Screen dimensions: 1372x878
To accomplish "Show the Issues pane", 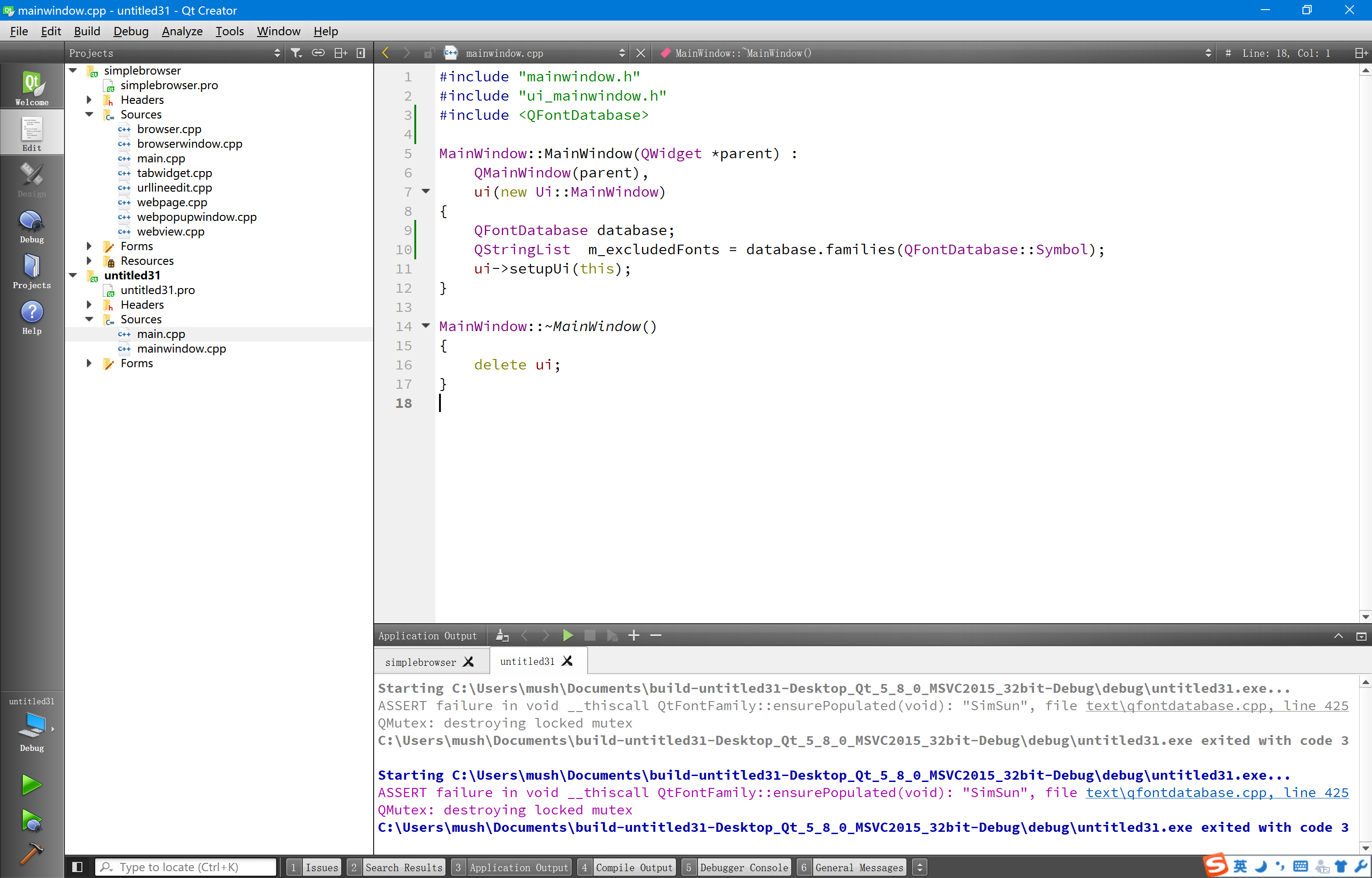I will coord(314,867).
